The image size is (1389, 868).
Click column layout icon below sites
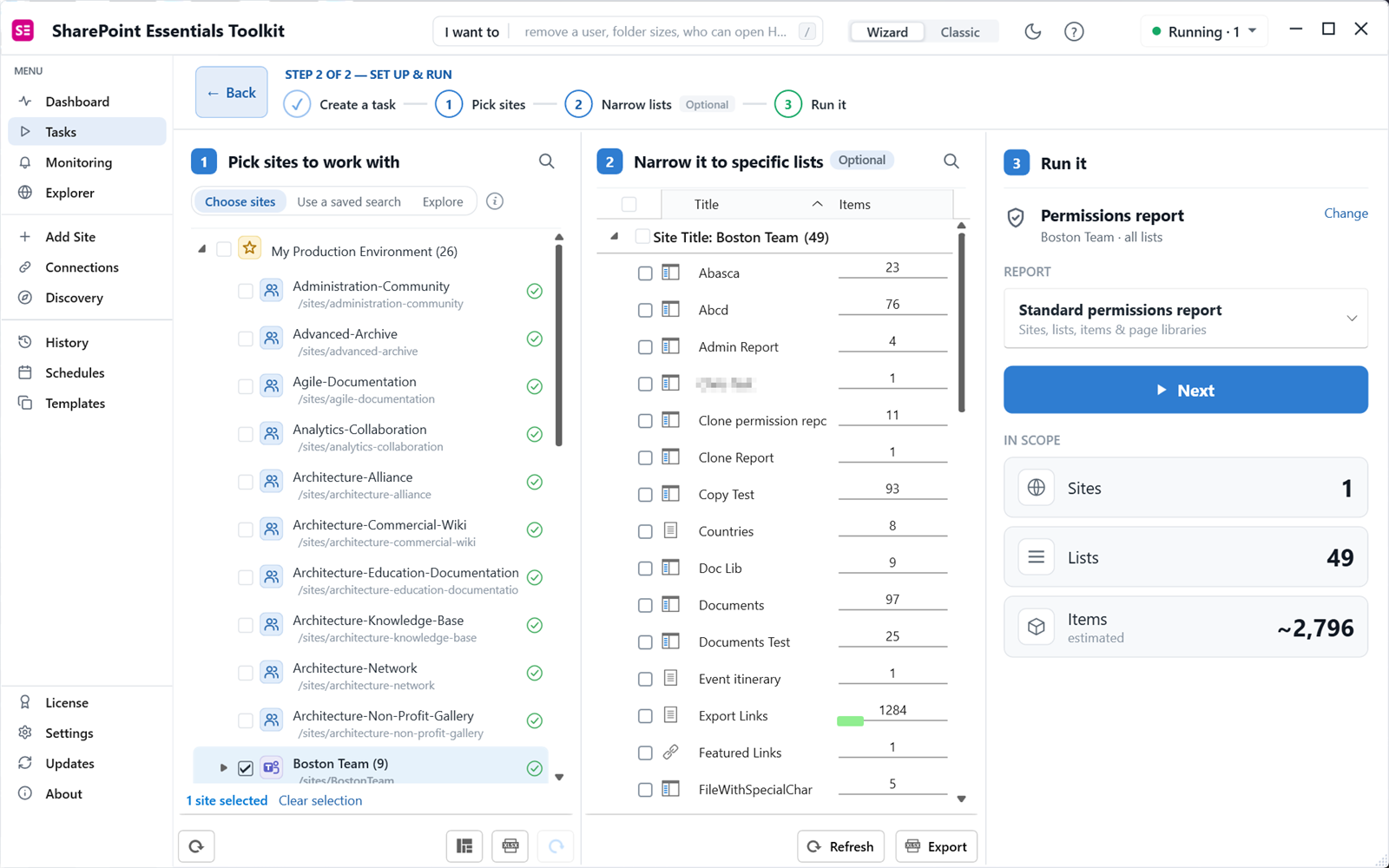(464, 846)
